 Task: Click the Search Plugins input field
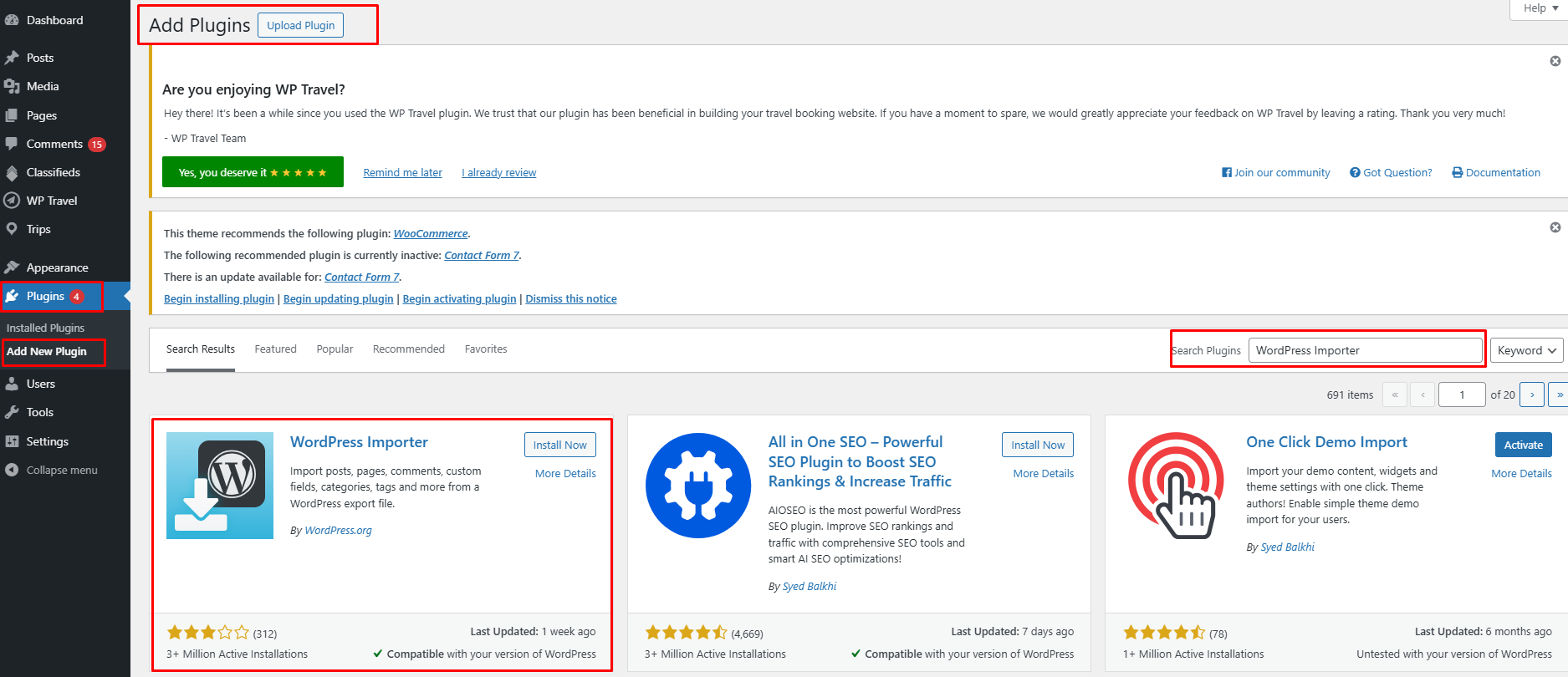click(1365, 351)
